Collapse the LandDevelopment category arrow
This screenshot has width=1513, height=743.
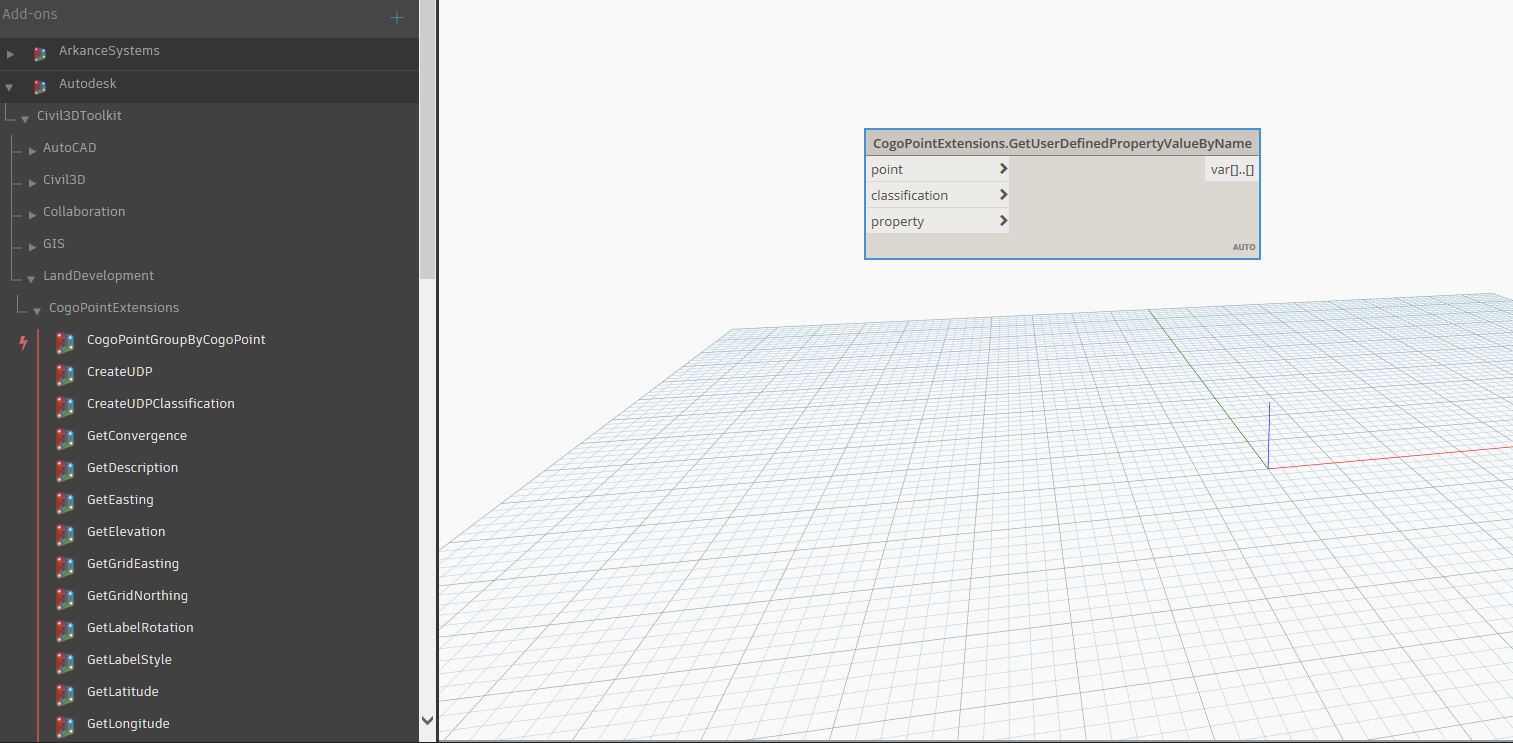click(x=31, y=278)
